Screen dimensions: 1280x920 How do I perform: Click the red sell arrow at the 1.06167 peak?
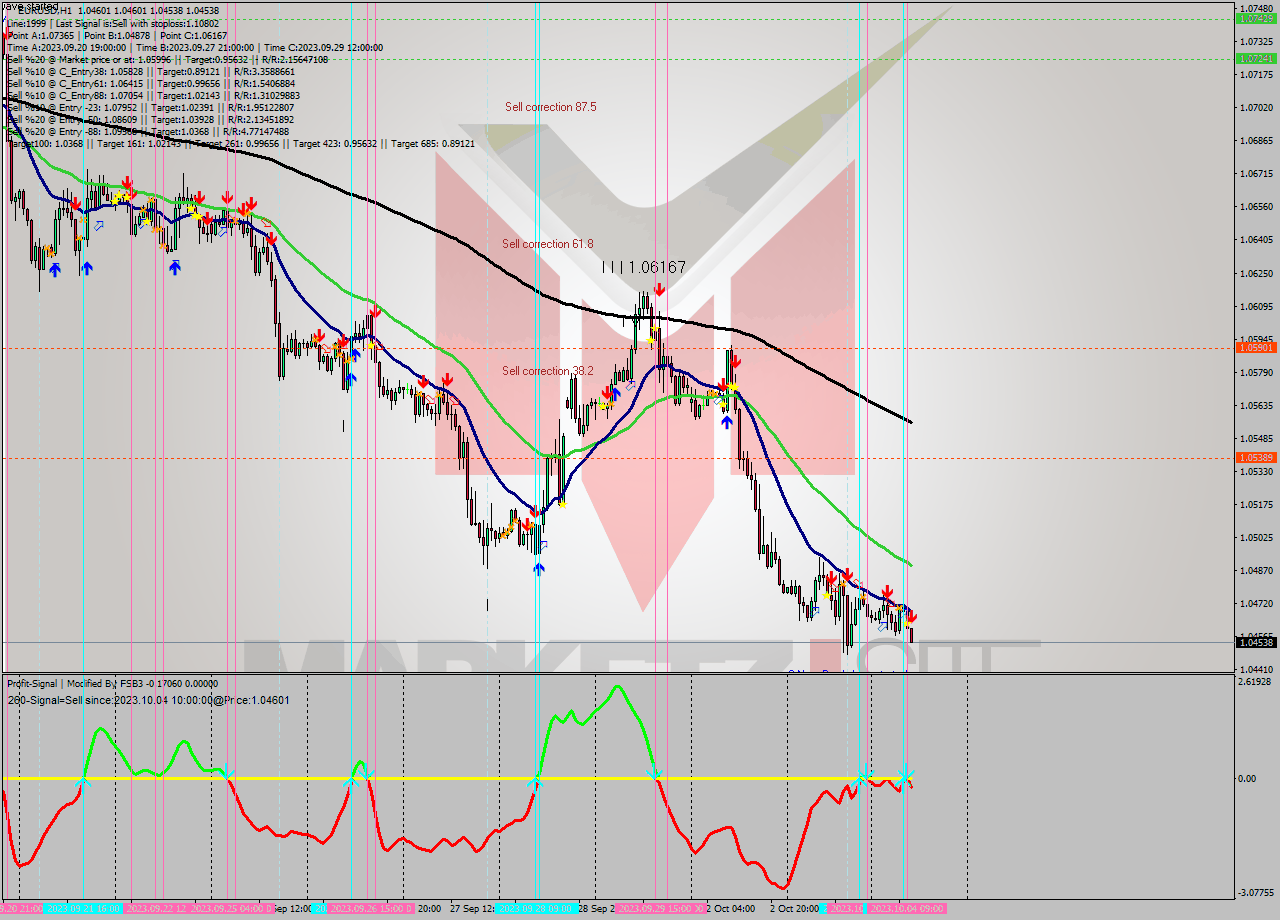[660, 290]
